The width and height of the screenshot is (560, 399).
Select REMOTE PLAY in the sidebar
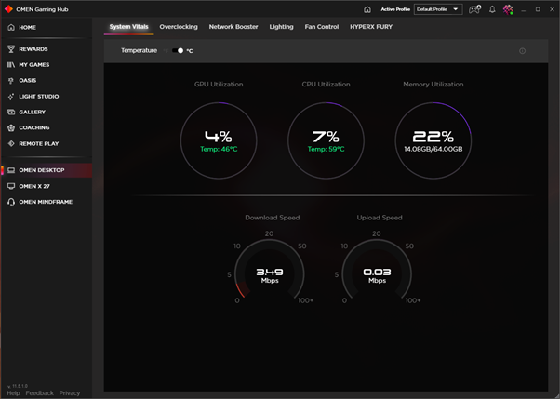pyautogui.click(x=39, y=143)
